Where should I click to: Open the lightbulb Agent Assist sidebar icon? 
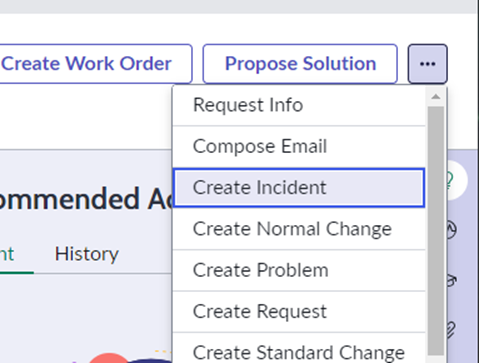click(x=452, y=180)
